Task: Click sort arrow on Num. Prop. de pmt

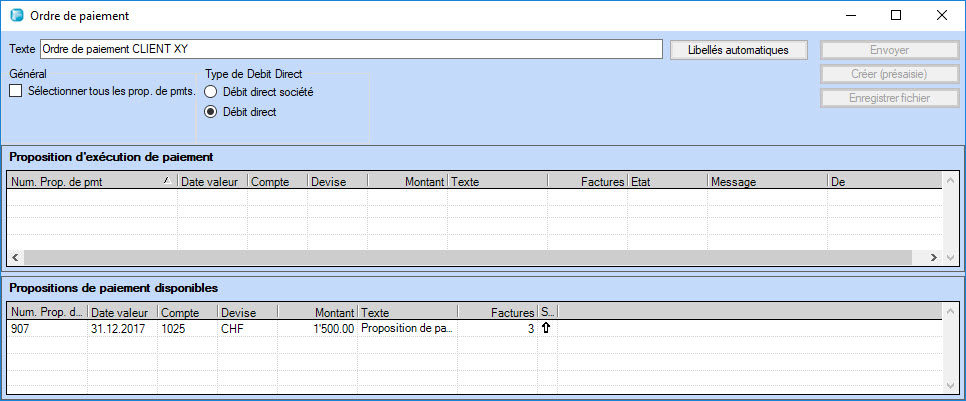Action: pos(166,181)
